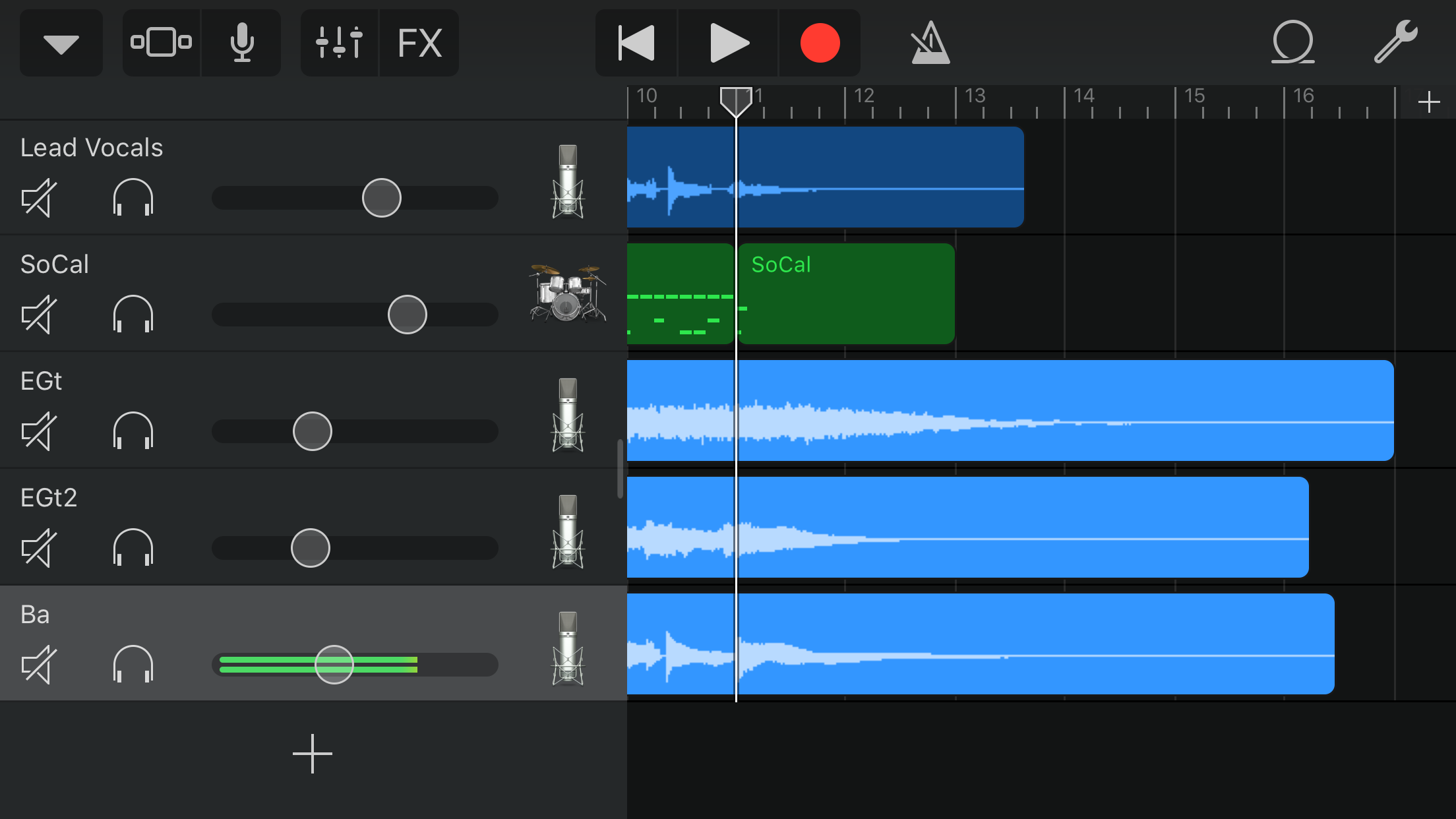
Task: Open the navigation dropdown arrow
Action: (61, 43)
